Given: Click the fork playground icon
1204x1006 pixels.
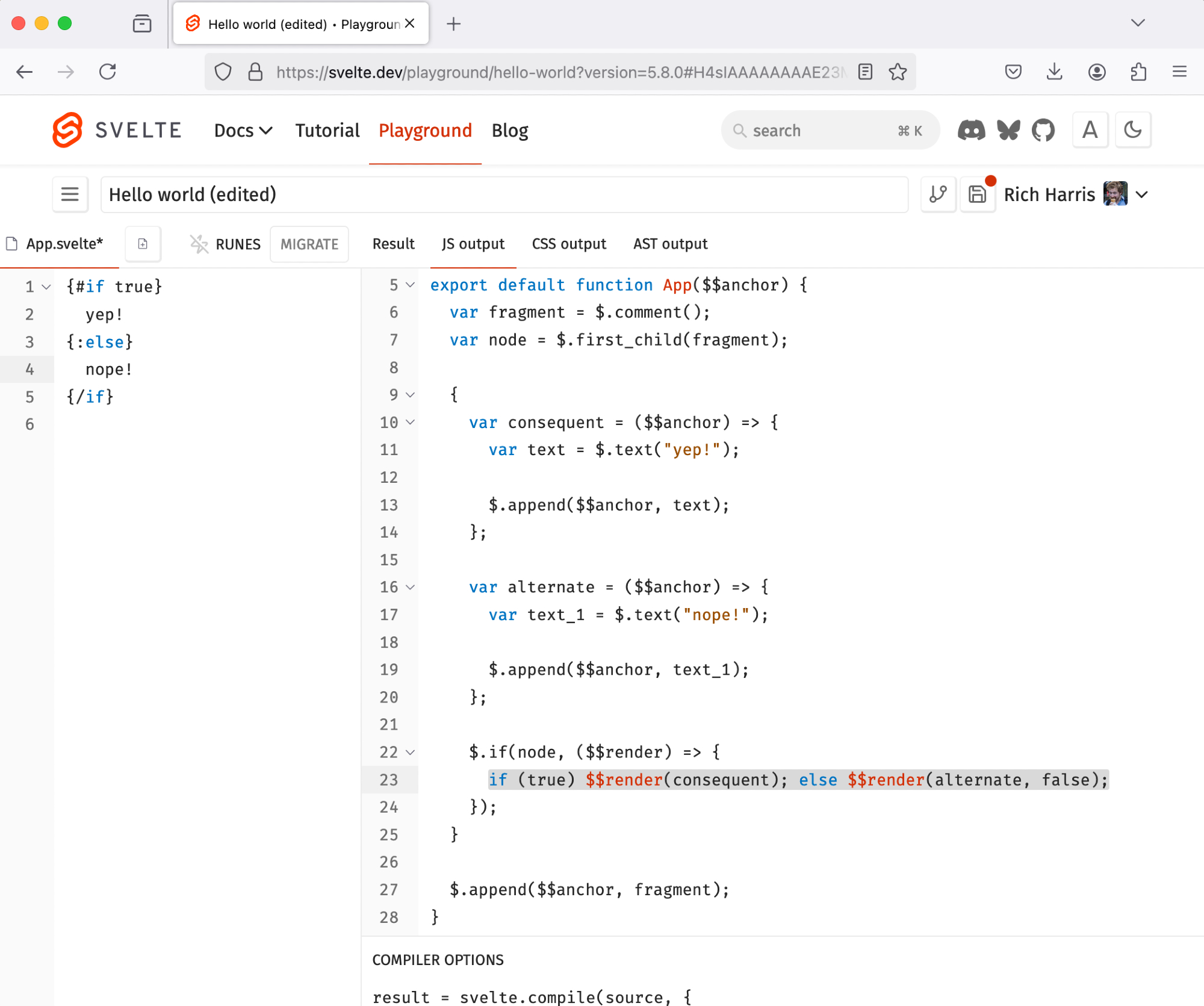Looking at the screenshot, I should point(938,194).
